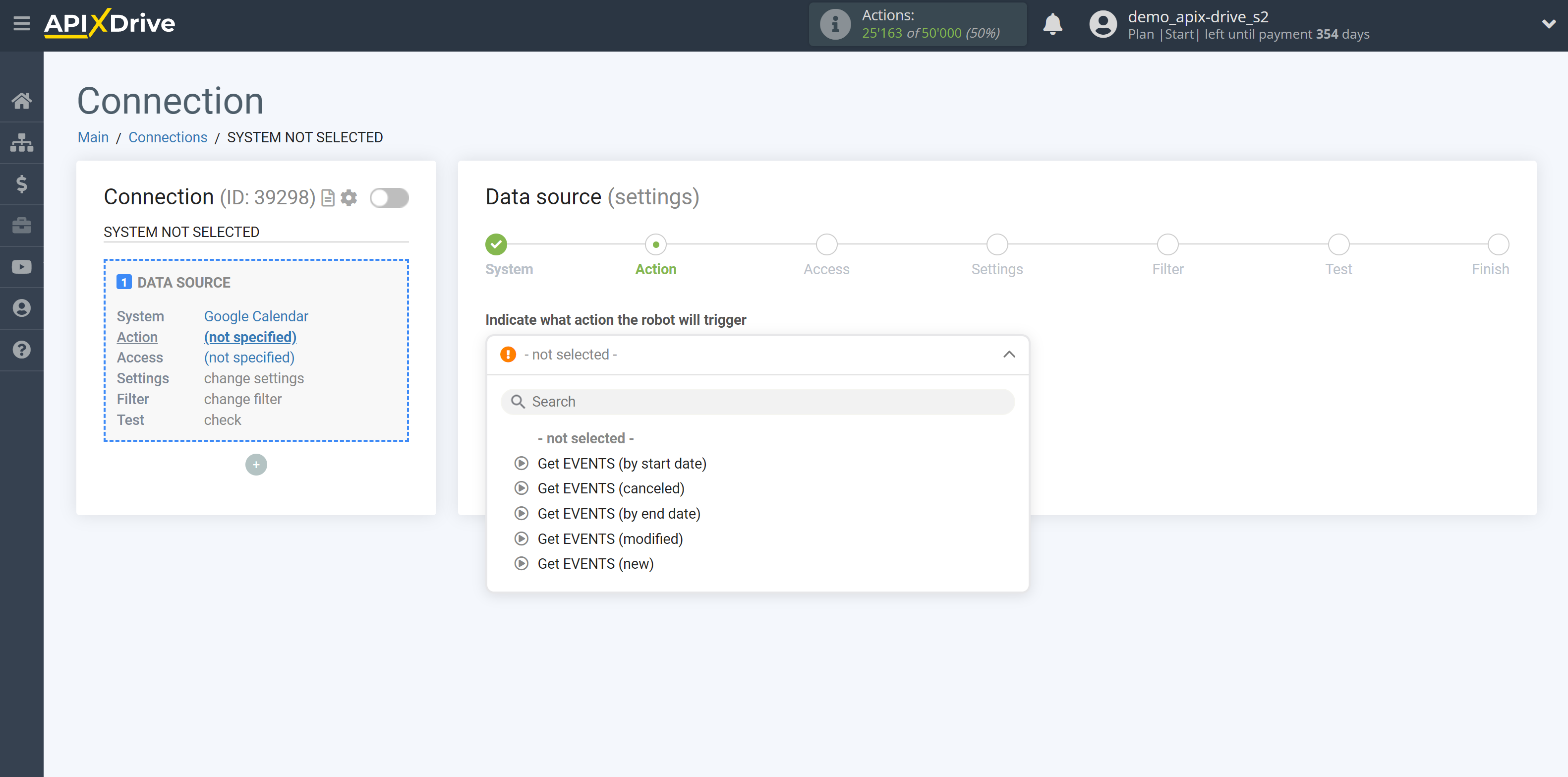
Task: Select Get EVENTS by start date action
Action: pyautogui.click(x=622, y=463)
